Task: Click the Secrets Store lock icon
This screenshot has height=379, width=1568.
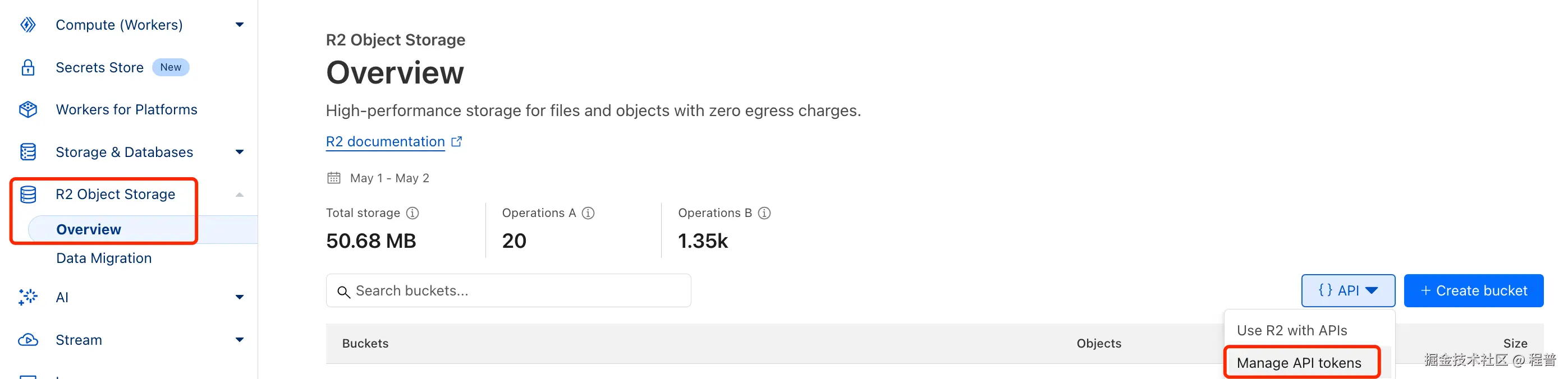Action: tap(28, 67)
